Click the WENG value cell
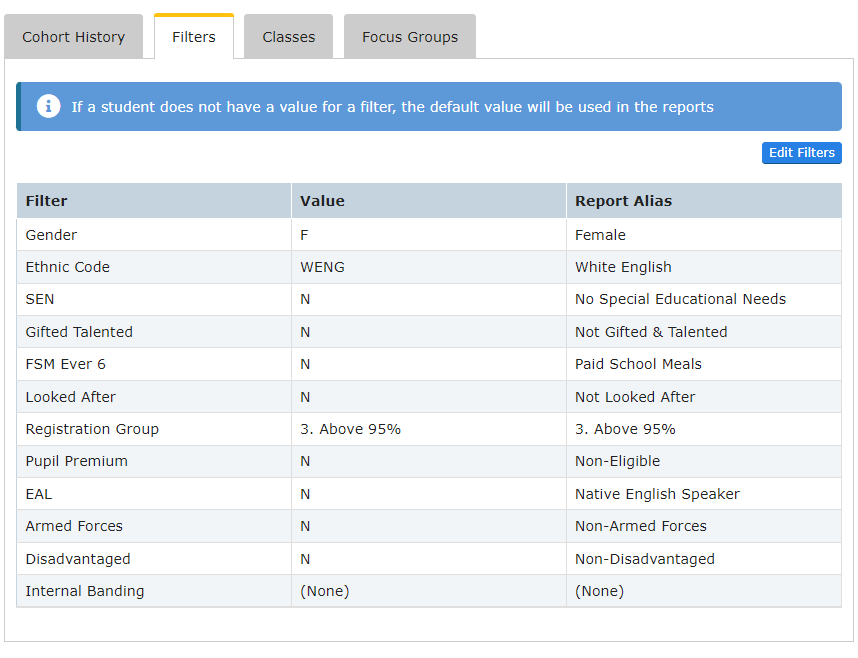Image resolution: width=858 pixels, height=658 pixels. tap(322, 267)
